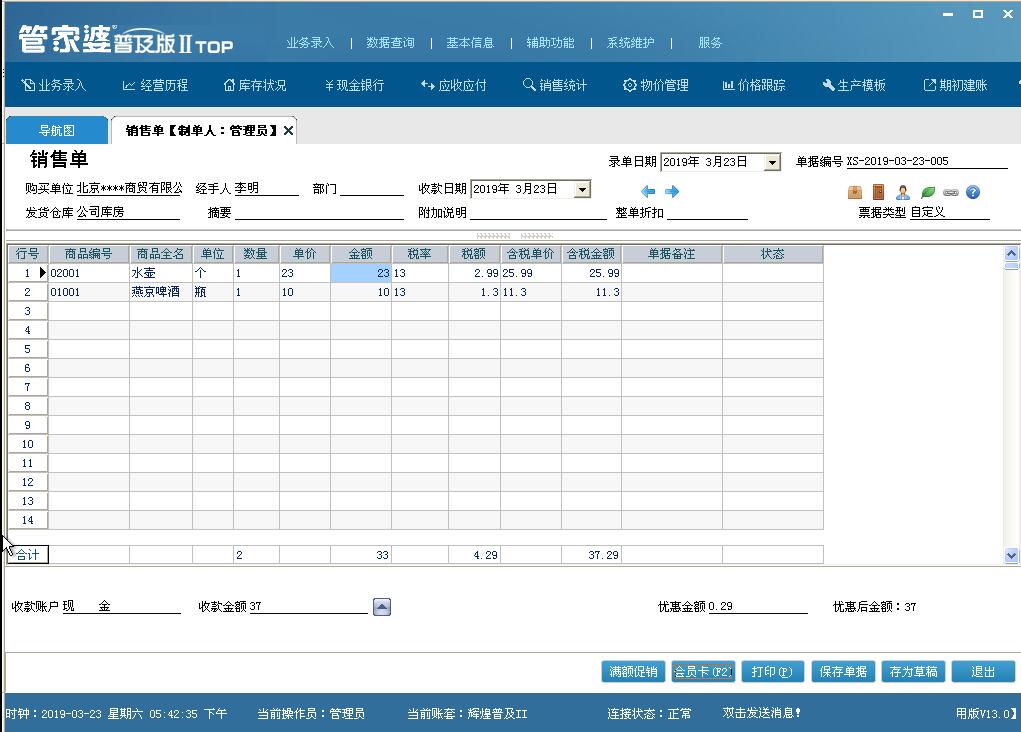This screenshot has width=1021, height=732.
Task: Open the 数据查询 menu
Action: (390, 42)
